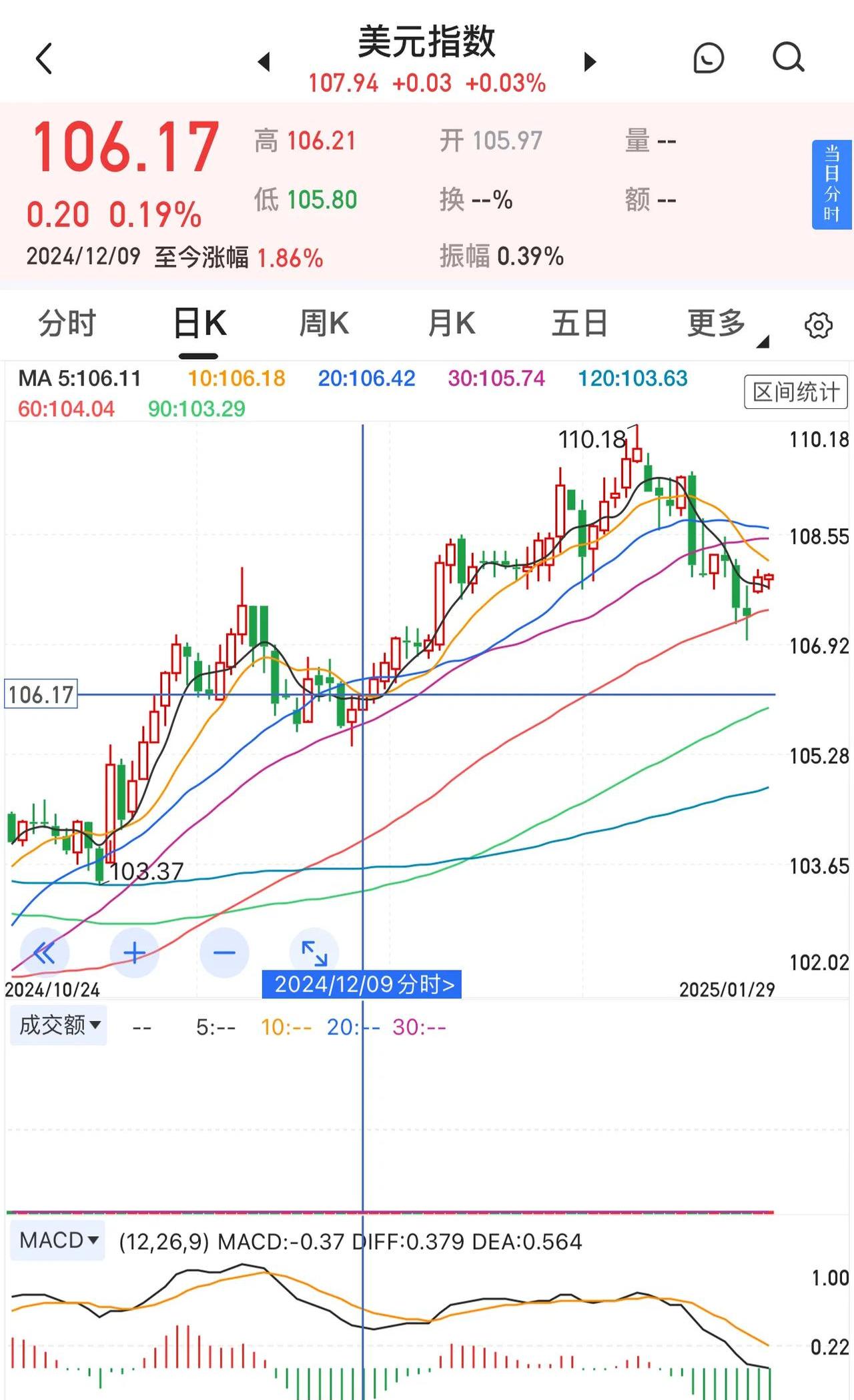Open the 成交额 indicator dropdown

[59, 1025]
